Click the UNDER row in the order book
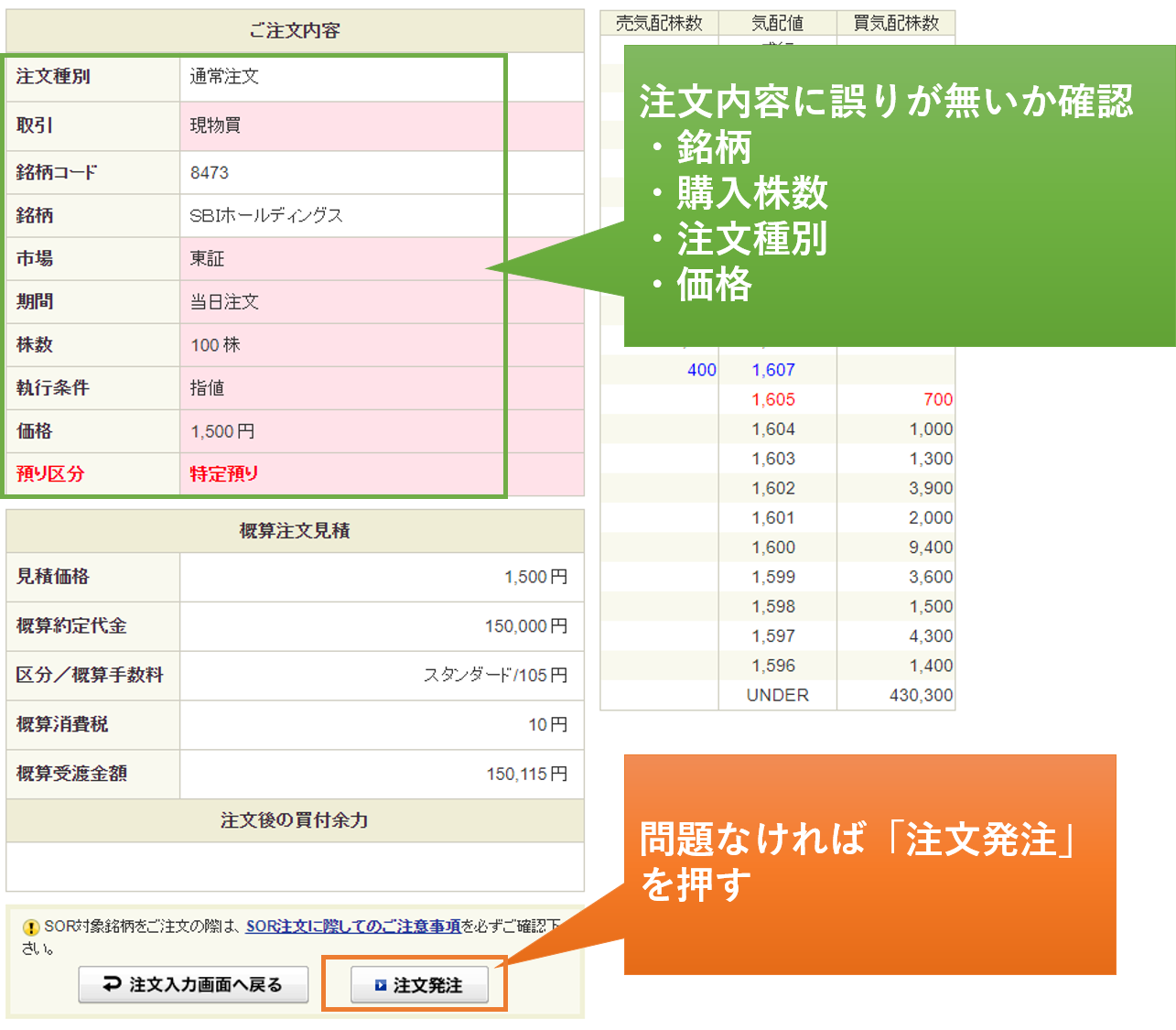The height and width of the screenshot is (1030, 1176). [777, 695]
